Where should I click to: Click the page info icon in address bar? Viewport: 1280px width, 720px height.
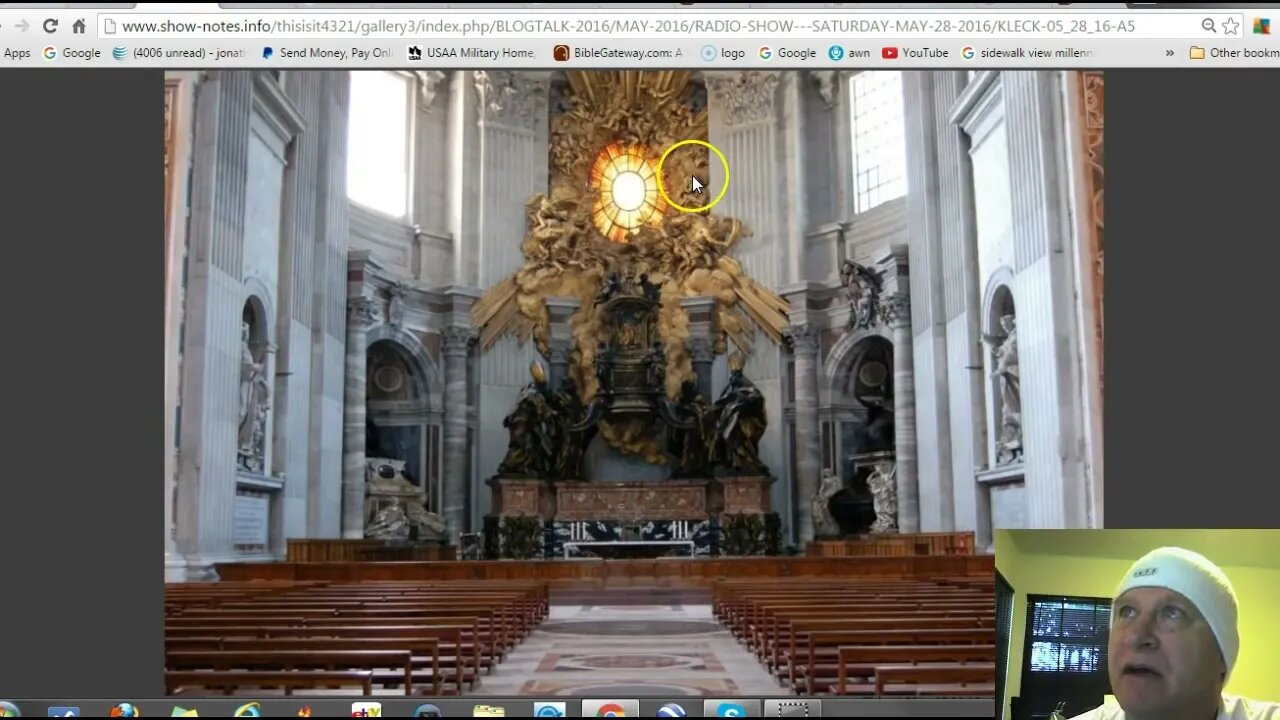tap(110, 26)
